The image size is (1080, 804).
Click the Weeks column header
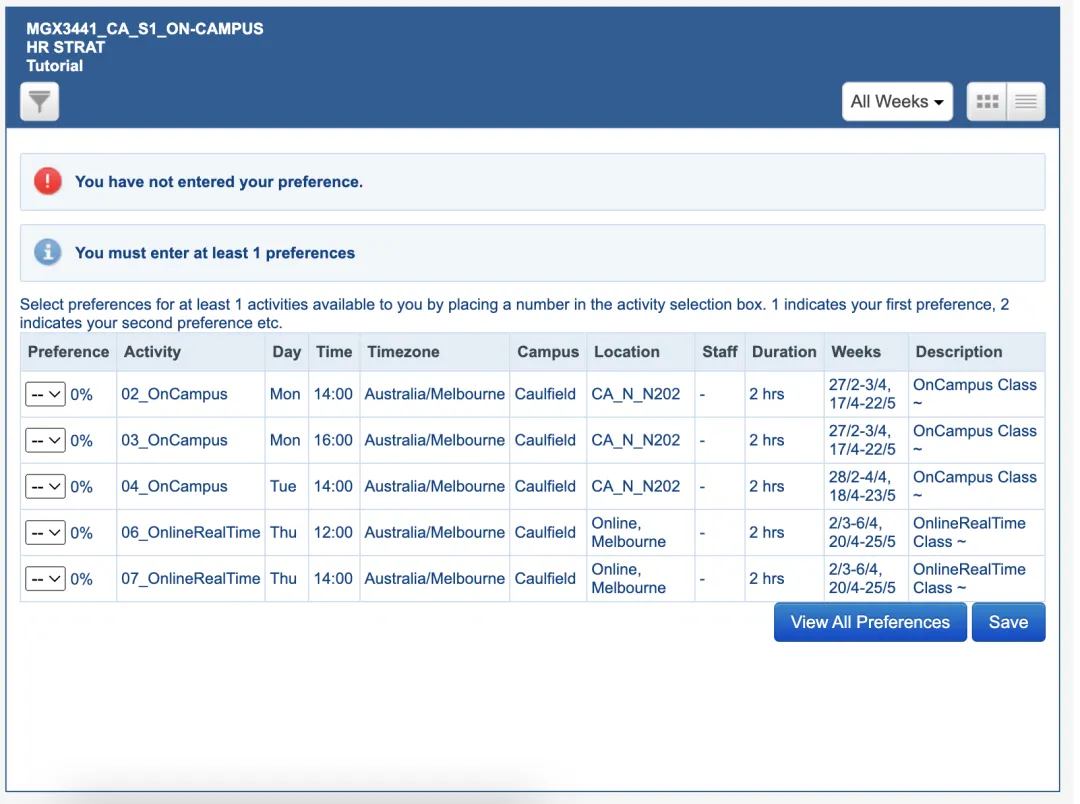[x=856, y=352]
